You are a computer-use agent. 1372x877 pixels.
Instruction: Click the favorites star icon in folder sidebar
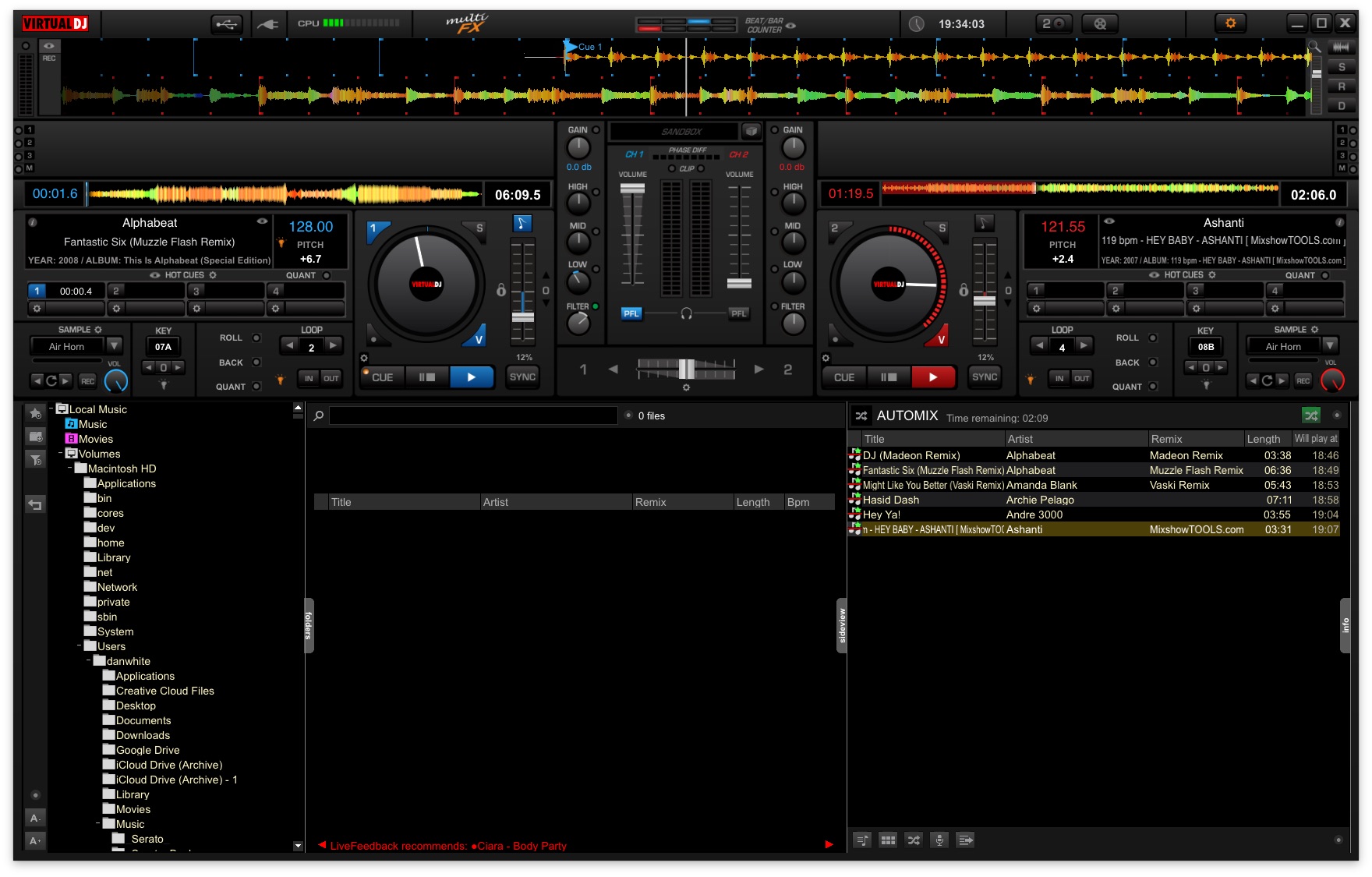click(x=35, y=413)
